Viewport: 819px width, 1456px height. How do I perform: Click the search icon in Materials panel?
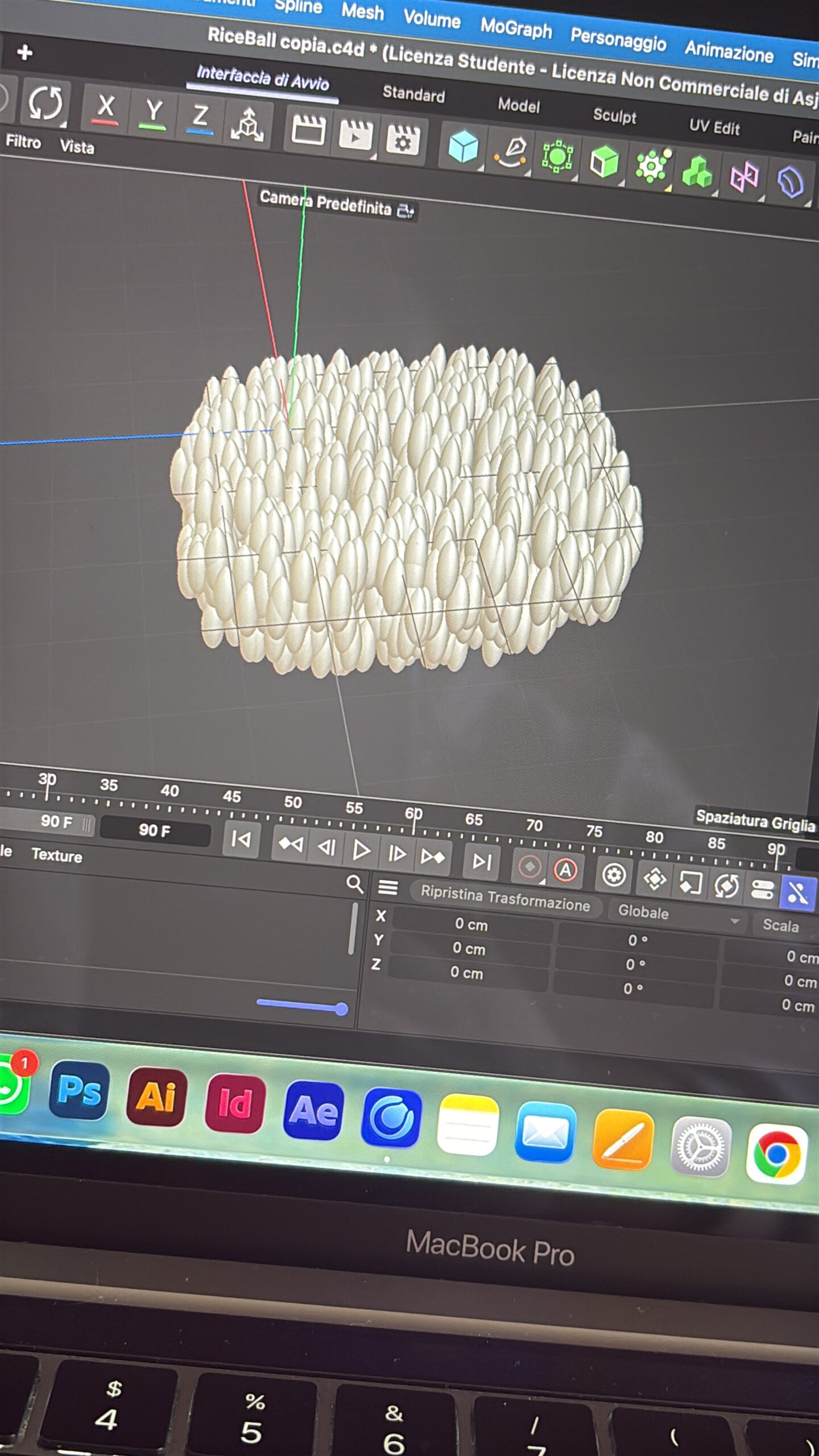pos(355,884)
